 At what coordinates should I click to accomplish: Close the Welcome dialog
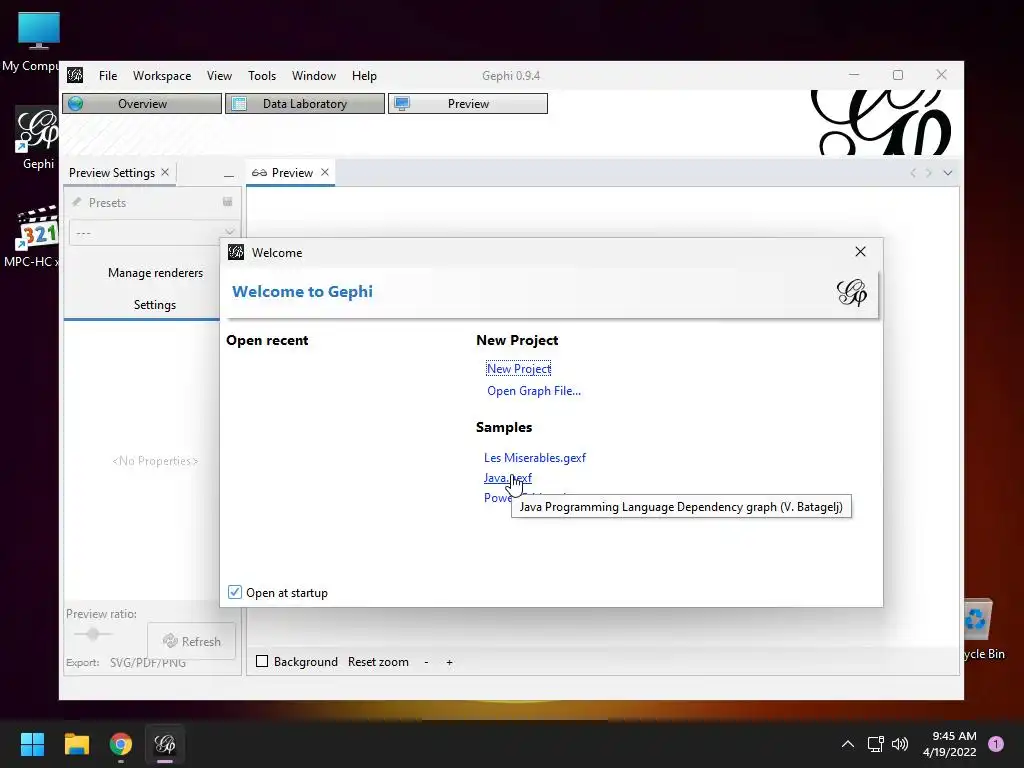tap(860, 251)
